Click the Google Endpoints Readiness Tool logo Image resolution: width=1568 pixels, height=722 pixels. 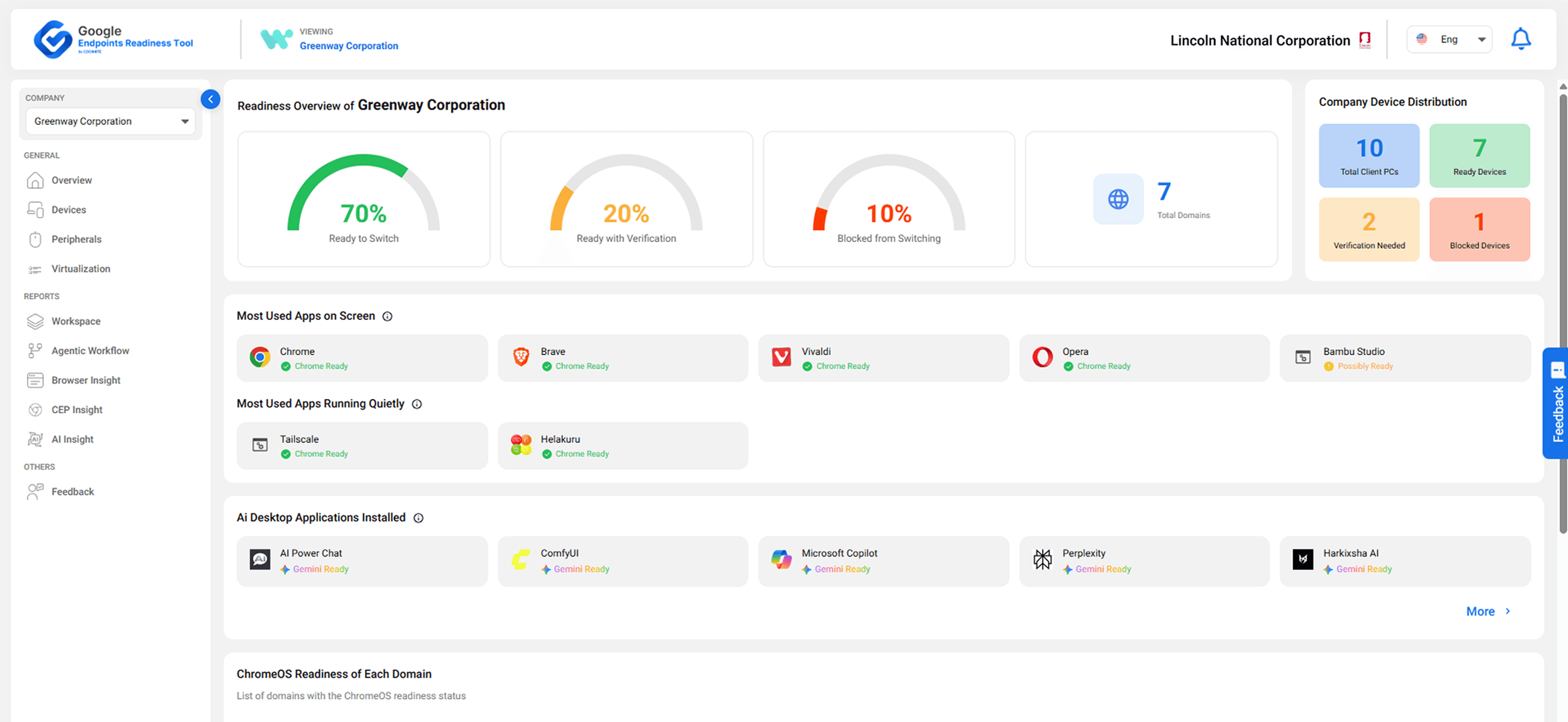coord(113,40)
